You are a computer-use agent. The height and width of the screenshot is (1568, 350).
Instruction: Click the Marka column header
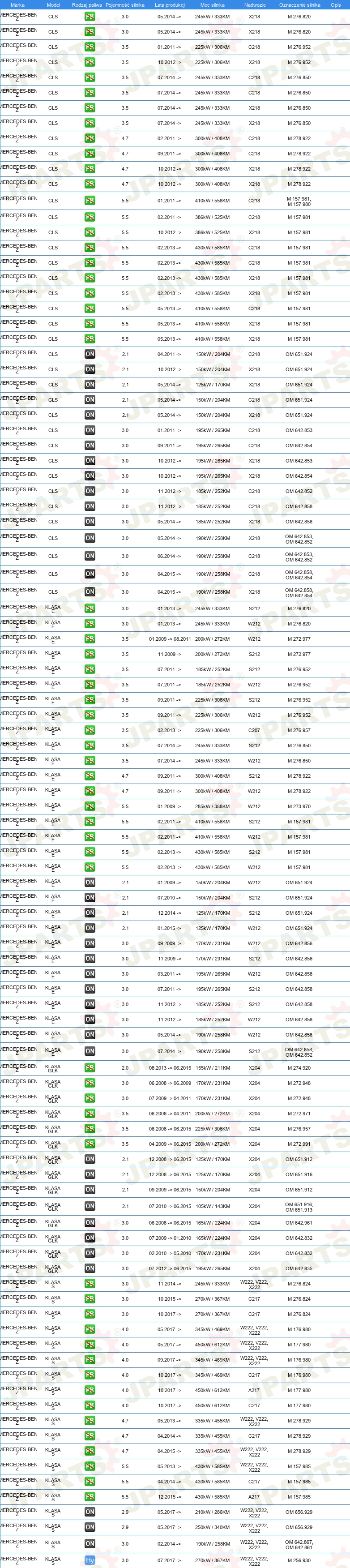coord(17,5)
